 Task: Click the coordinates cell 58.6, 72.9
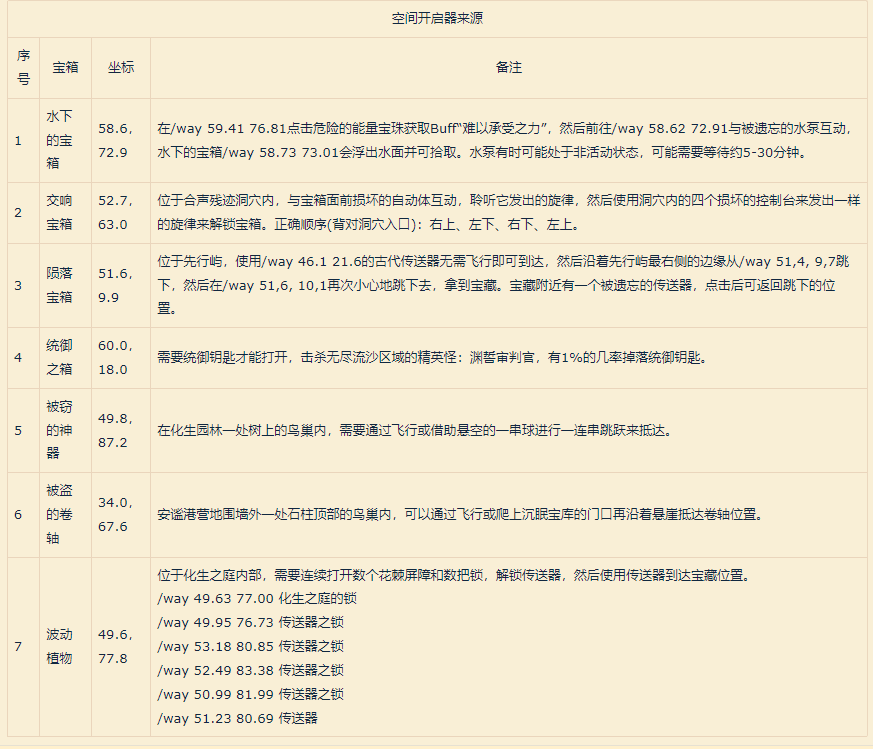coord(113,140)
